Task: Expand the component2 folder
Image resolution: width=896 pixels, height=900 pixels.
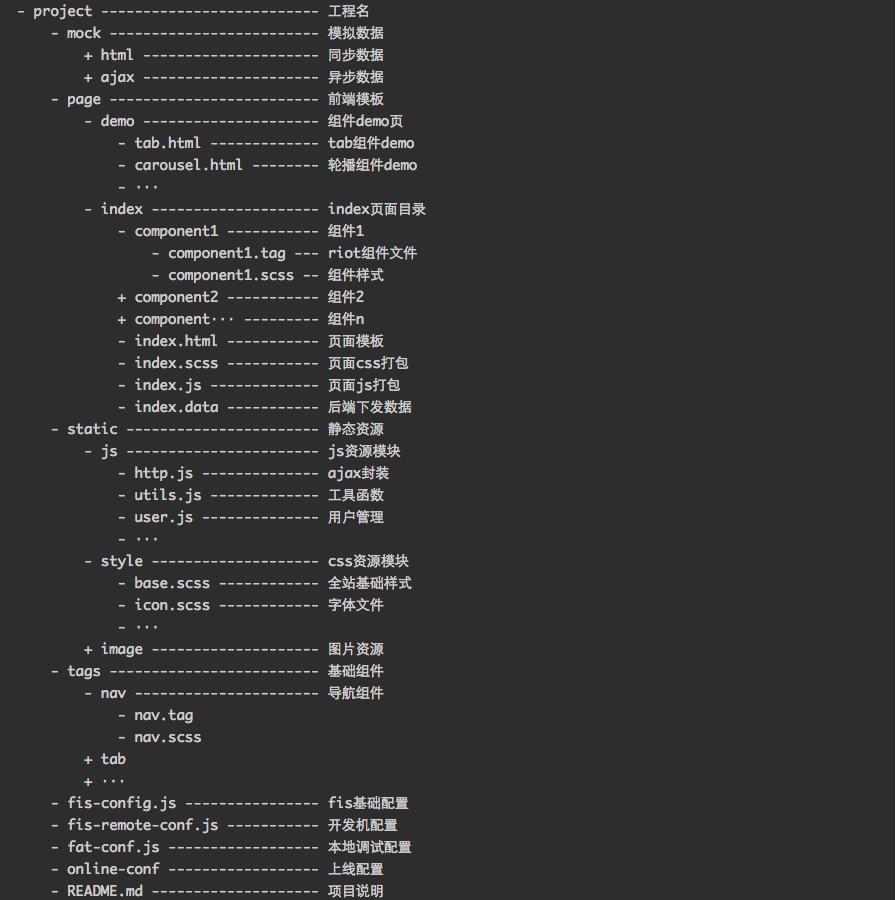Action: pyautogui.click(x=122, y=297)
